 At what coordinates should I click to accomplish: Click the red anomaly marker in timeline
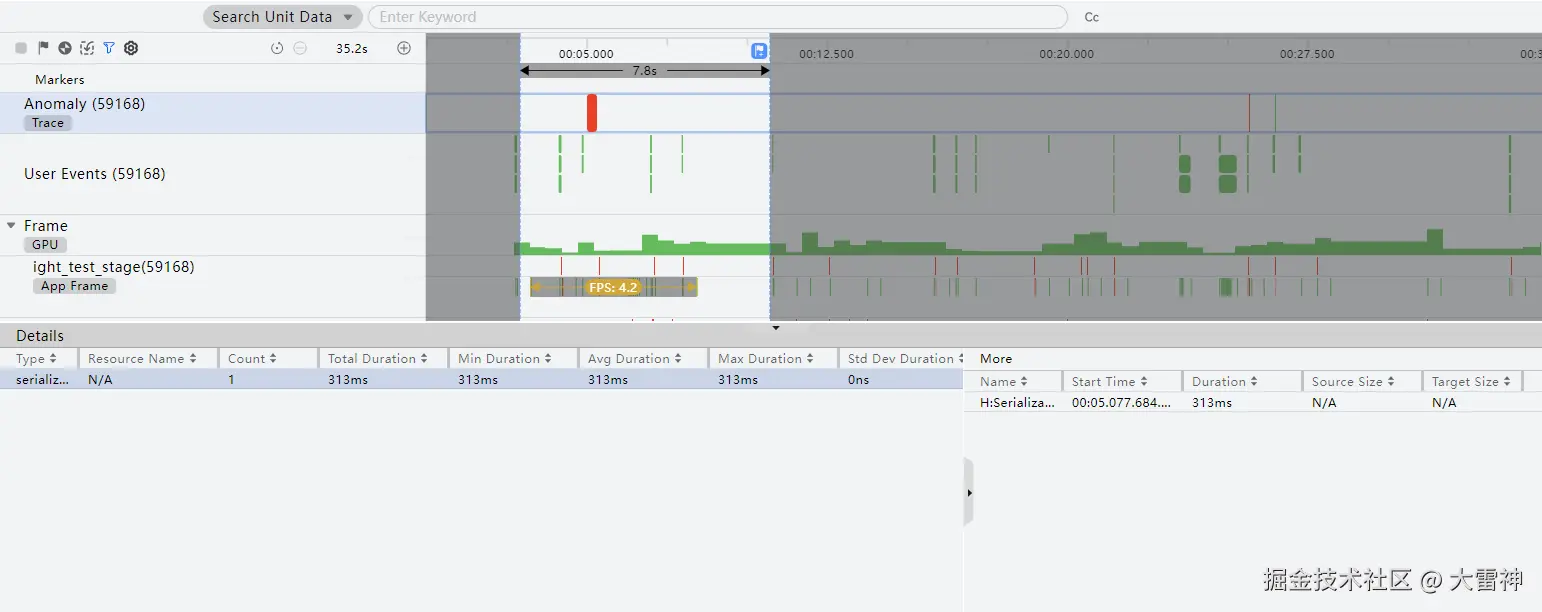tap(592, 113)
